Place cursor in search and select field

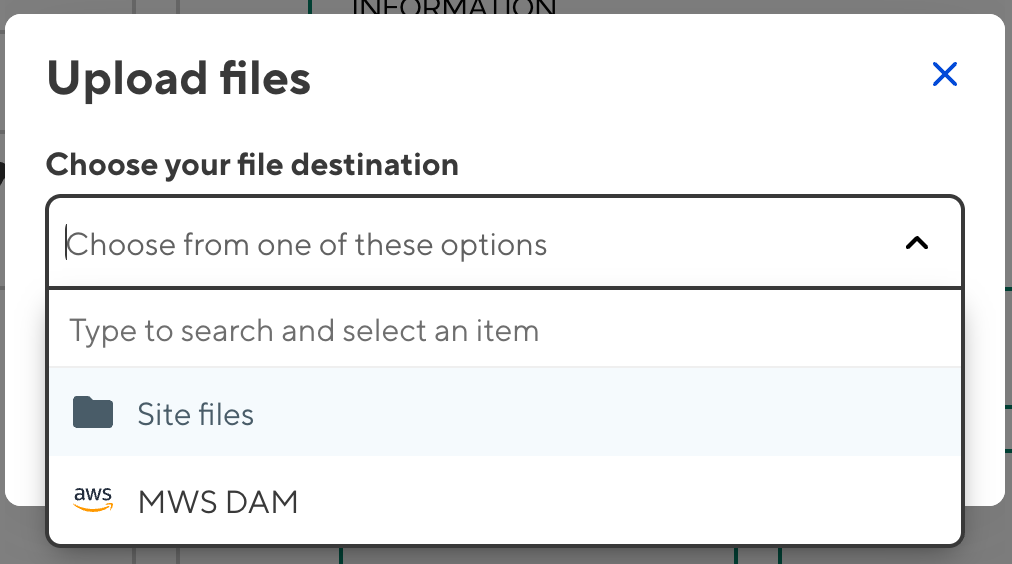coord(505,330)
